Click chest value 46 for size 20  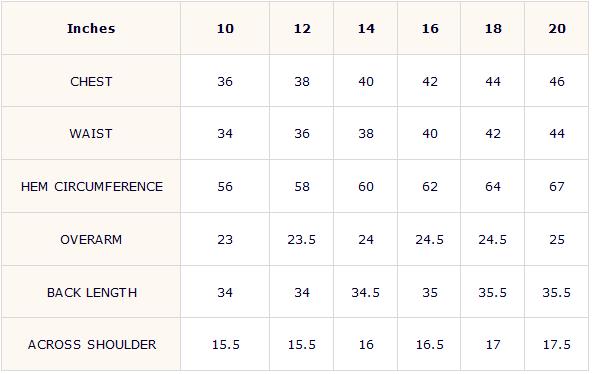(x=557, y=82)
